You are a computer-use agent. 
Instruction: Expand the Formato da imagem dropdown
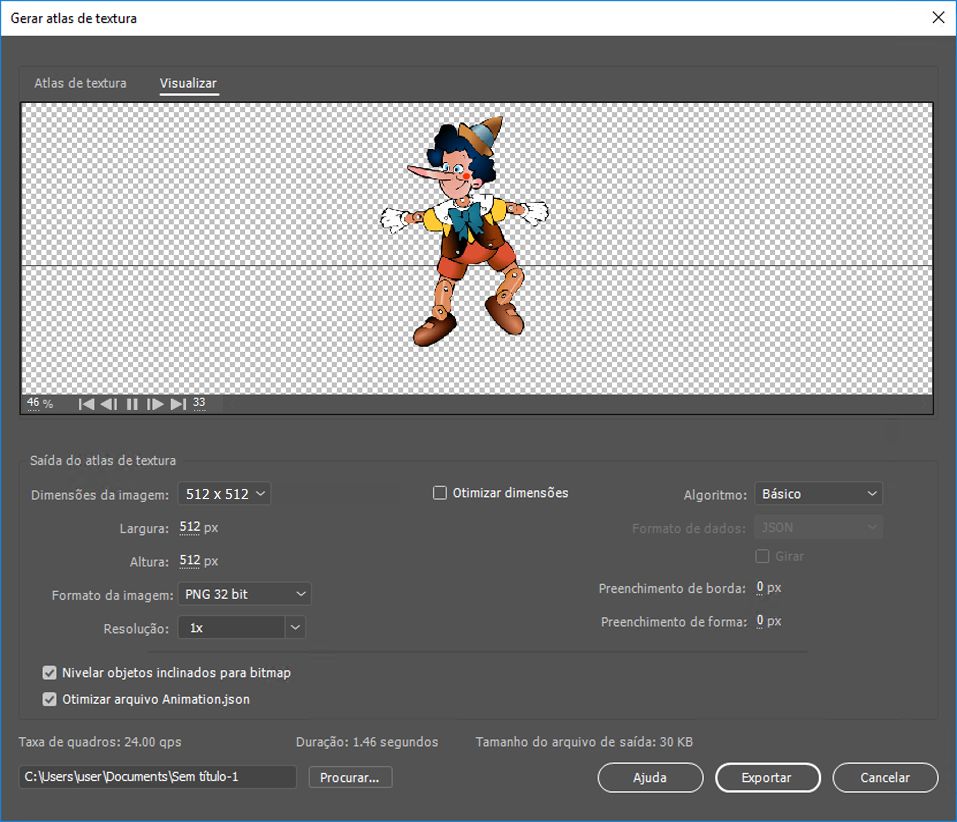tap(245, 594)
